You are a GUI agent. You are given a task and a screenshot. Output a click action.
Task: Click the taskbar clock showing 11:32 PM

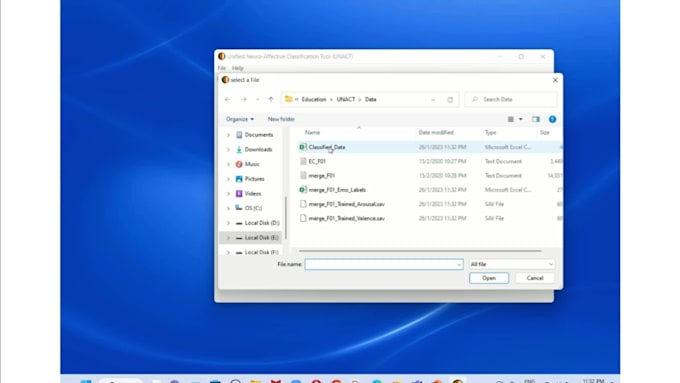click(593, 380)
